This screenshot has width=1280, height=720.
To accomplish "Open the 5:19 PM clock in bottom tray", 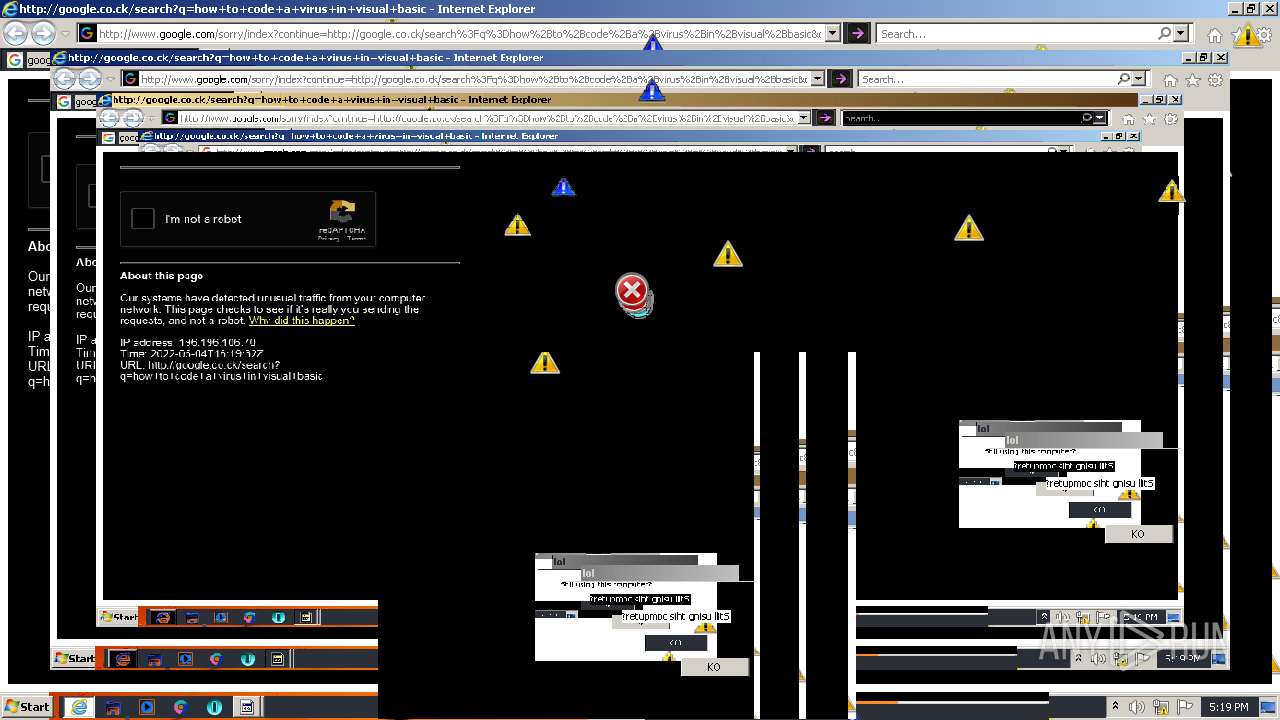I will 1228,707.
